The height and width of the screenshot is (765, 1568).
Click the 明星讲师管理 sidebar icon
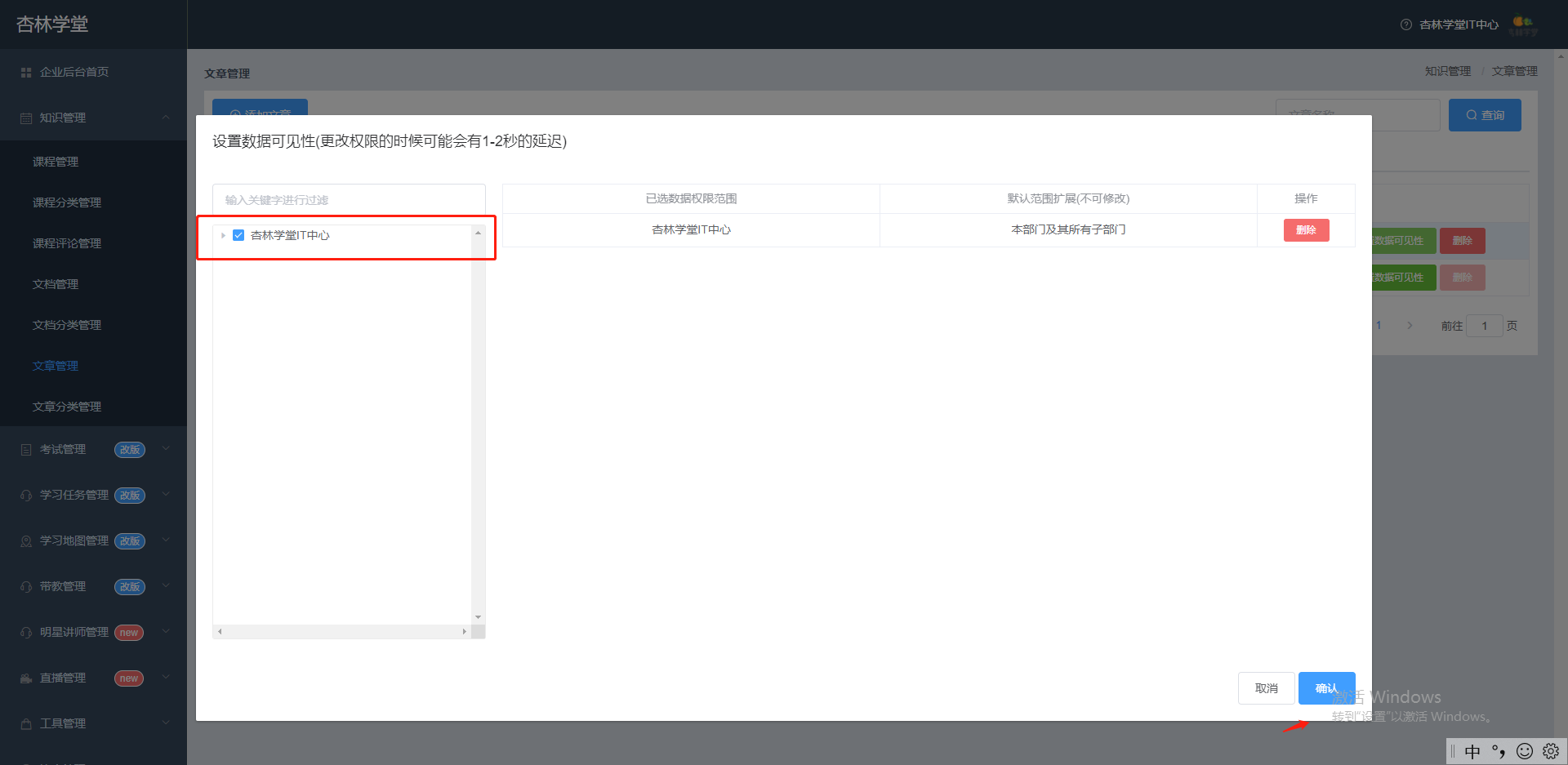point(26,633)
